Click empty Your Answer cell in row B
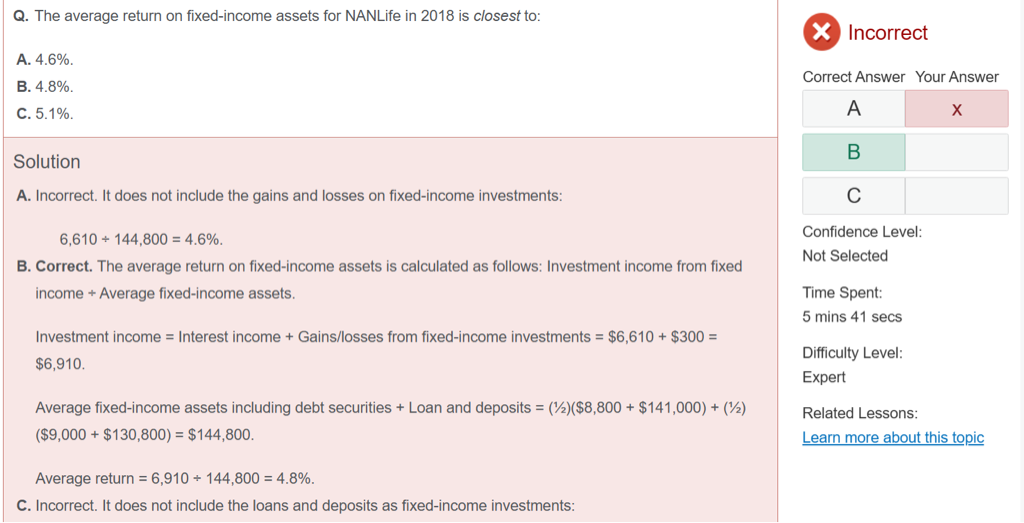Screen dimensions: 1024x523 click(x=956, y=152)
